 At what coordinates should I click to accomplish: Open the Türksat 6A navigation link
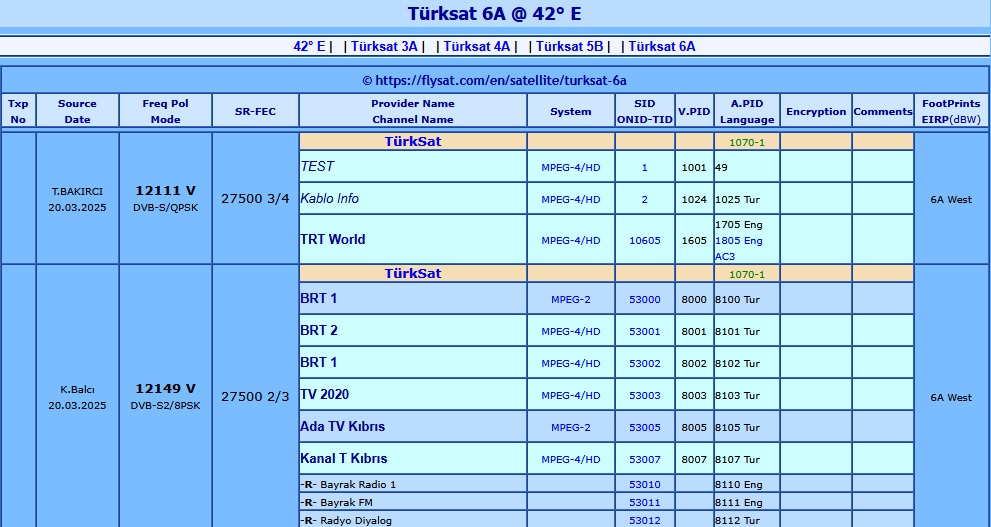[662, 46]
